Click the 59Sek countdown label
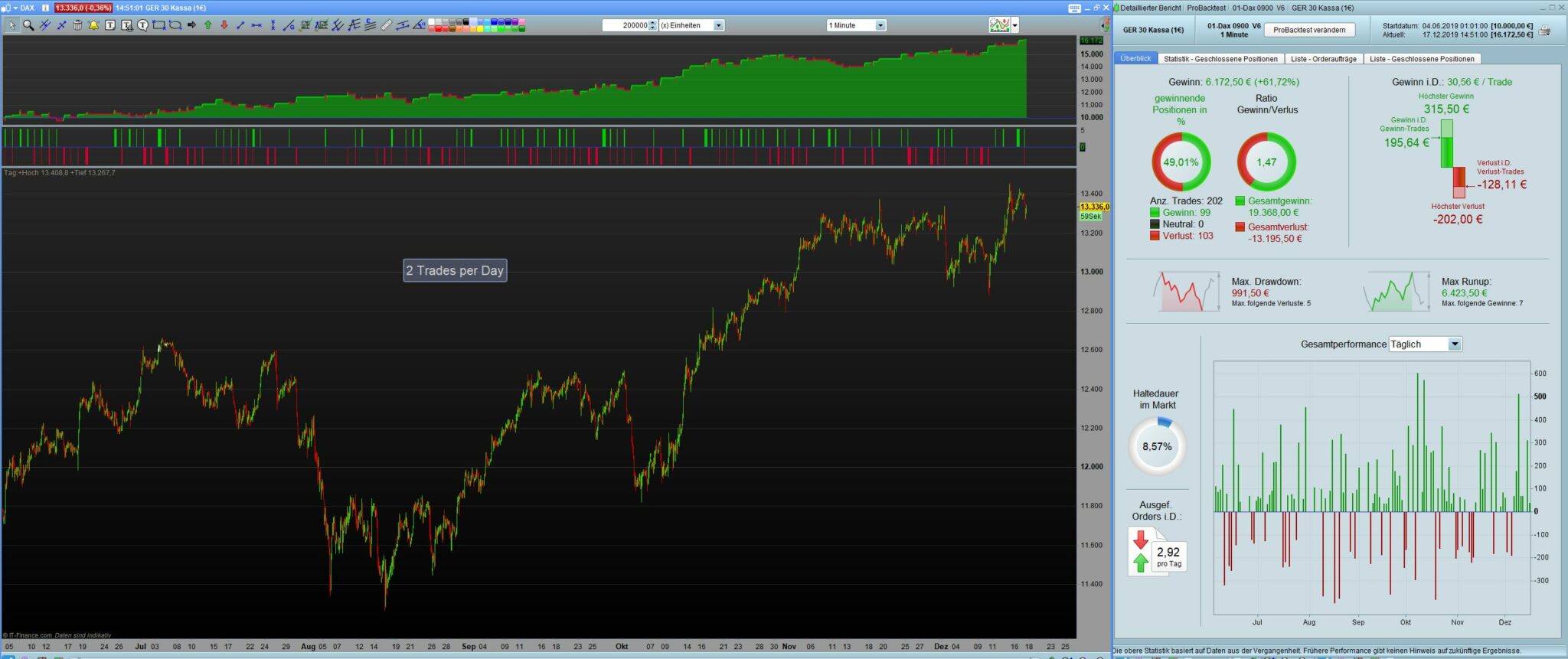The width and height of the screenshot is (1568, 659). 1090,217
